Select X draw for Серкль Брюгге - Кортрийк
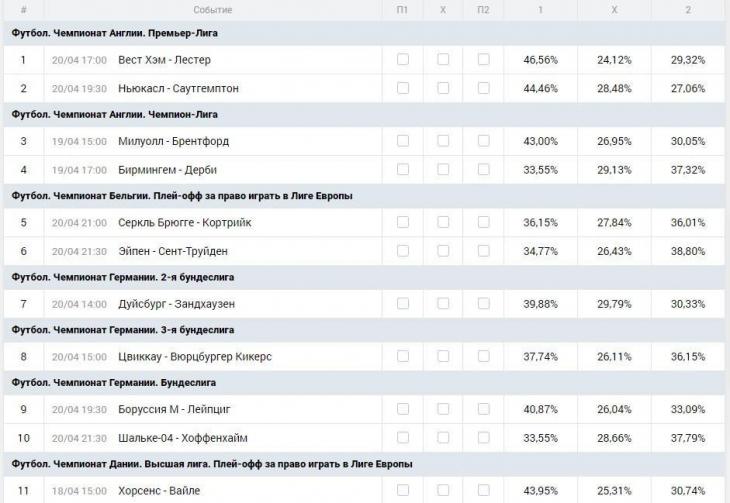Viewport: 730px width, 503px height. tap(443, 222)
